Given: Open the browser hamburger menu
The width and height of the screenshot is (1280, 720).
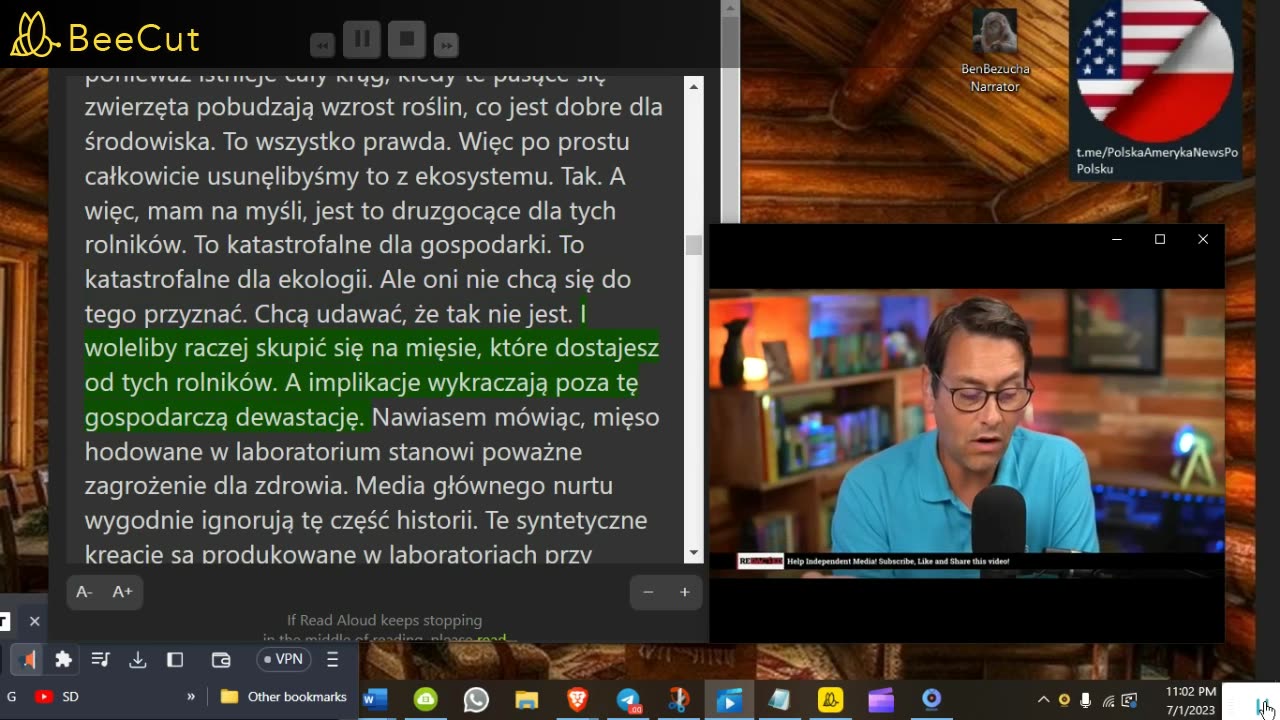Looking at the screenshot, I should coord(333,659).
